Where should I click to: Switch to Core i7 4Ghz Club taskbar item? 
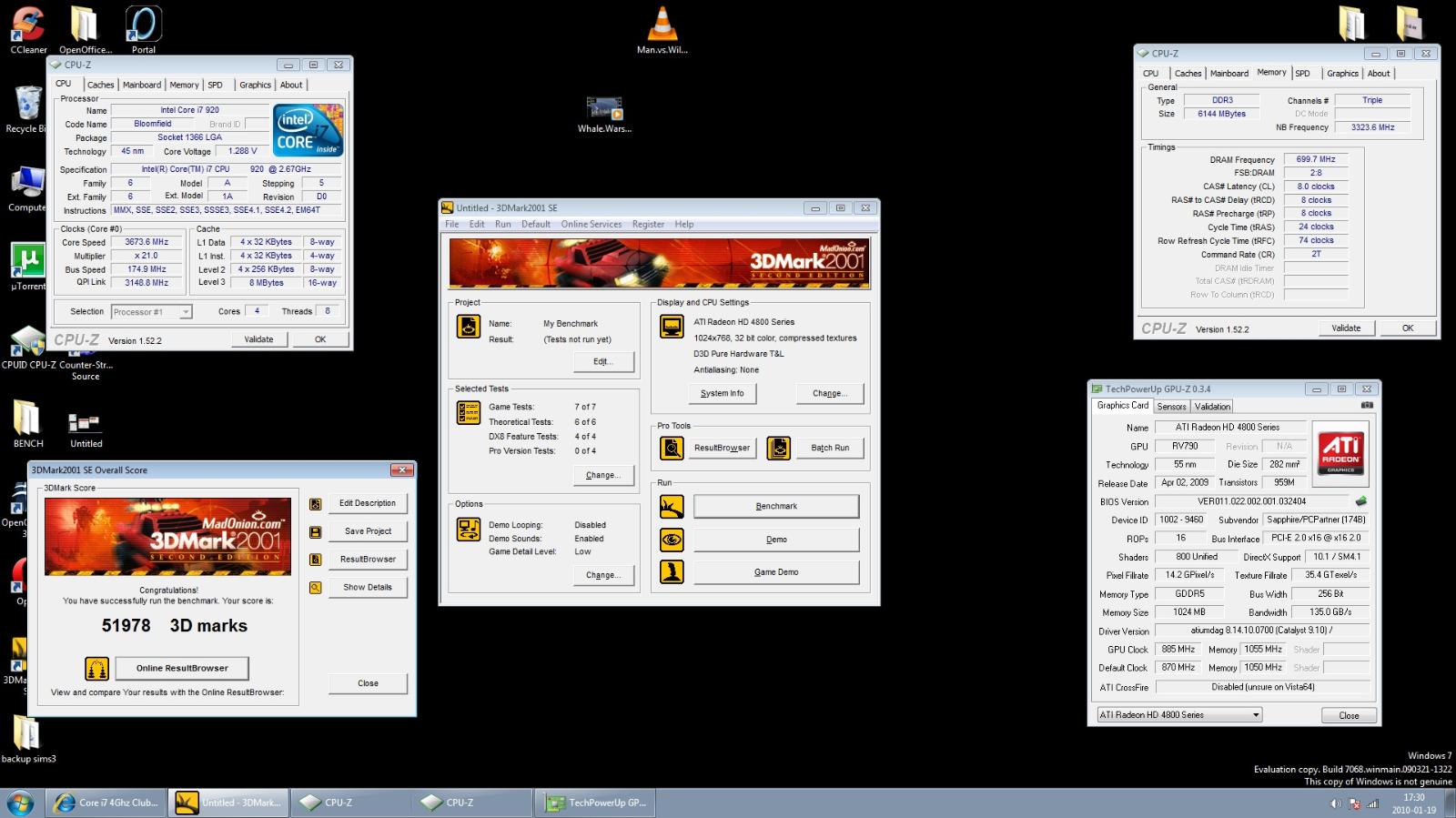pos(106,803)
